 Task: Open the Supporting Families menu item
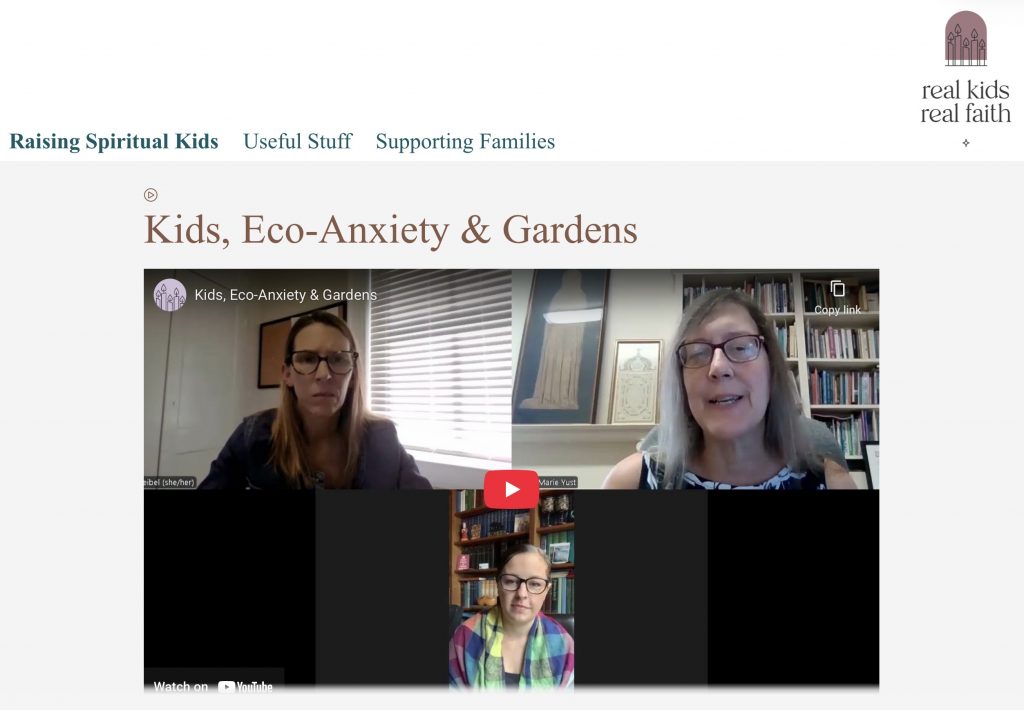pyautogui.click(x=465, y=141)
